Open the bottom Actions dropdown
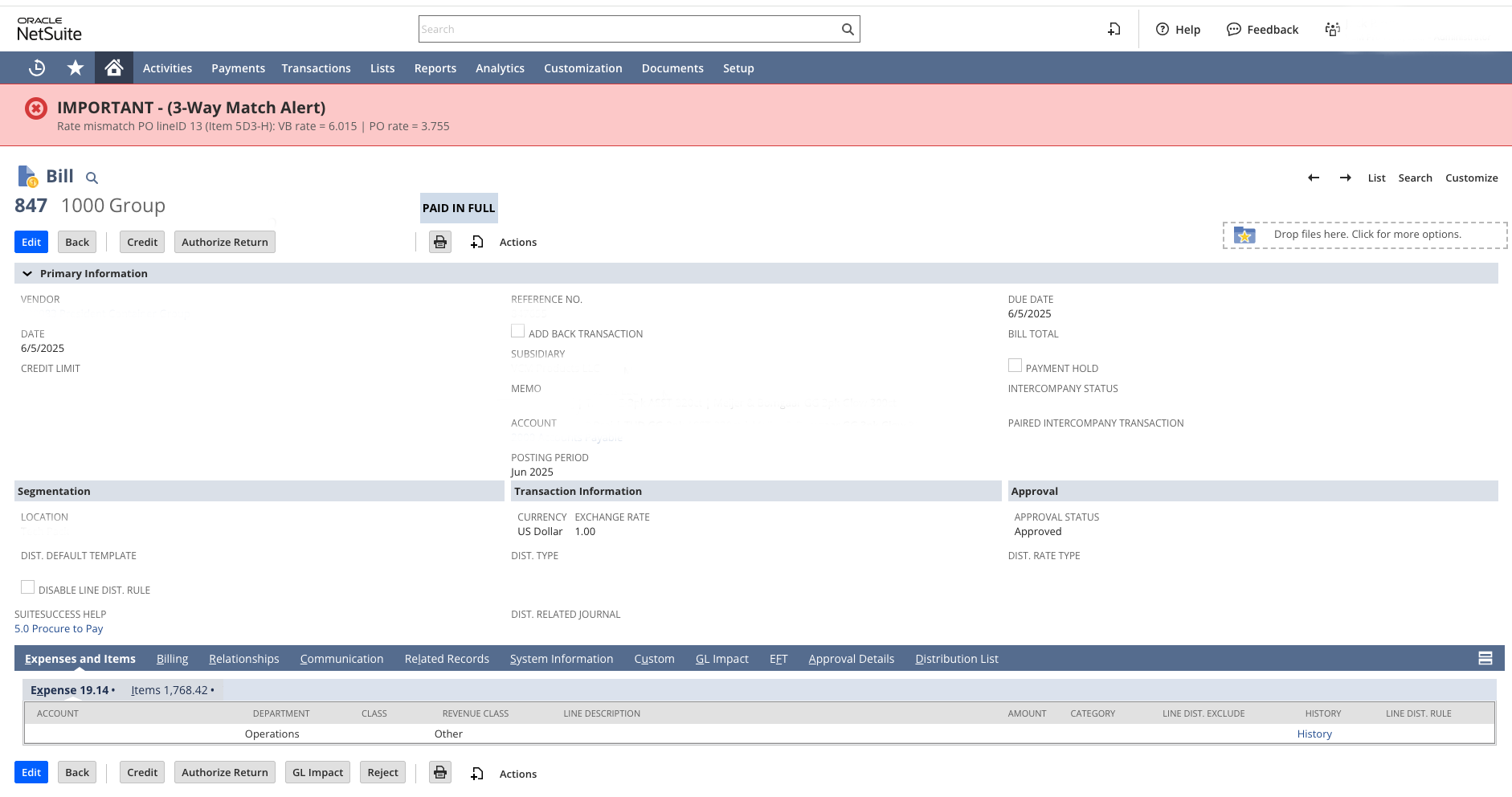 518,775
